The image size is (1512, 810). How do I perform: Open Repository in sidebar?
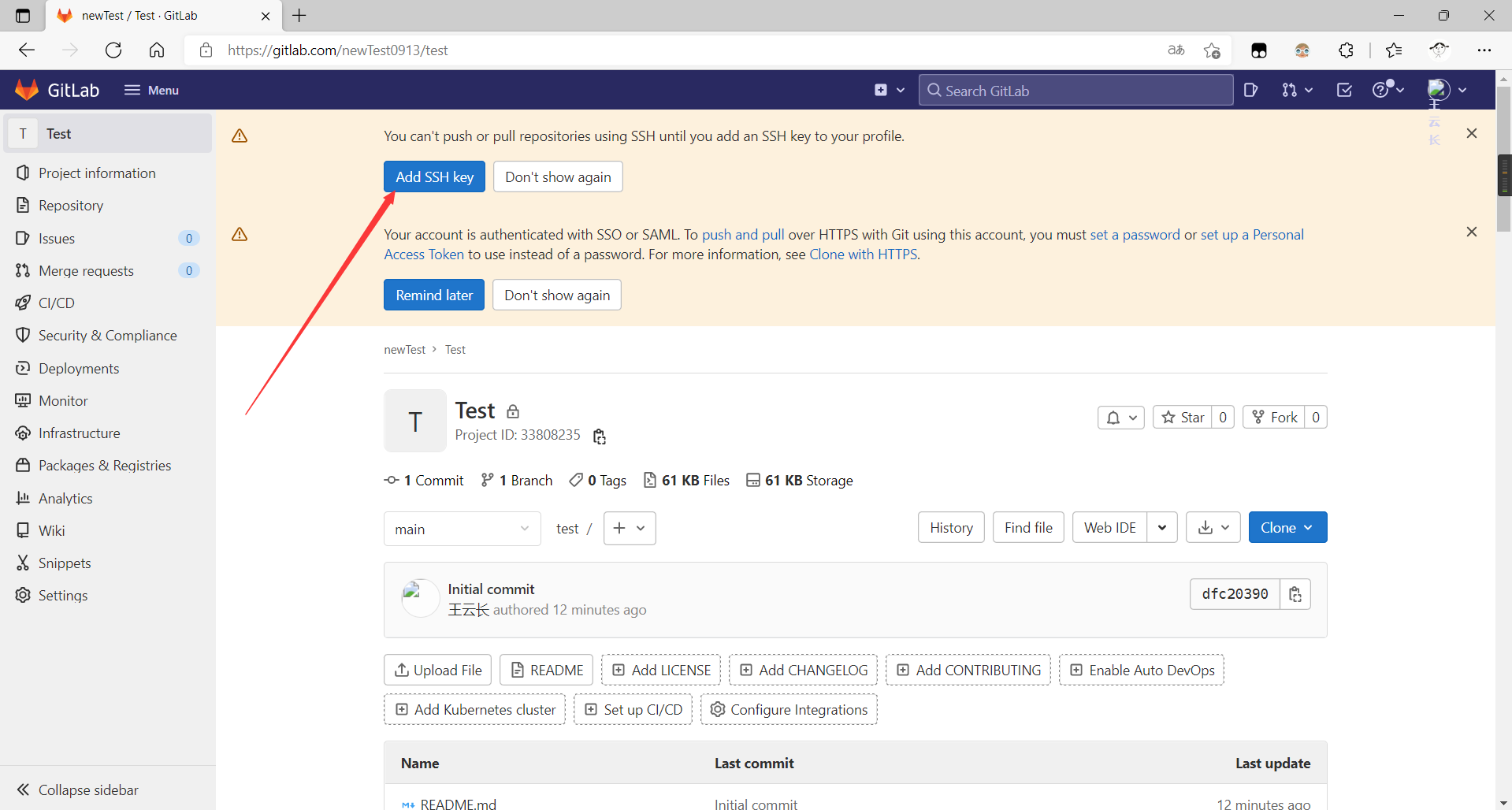click(71, 205)
